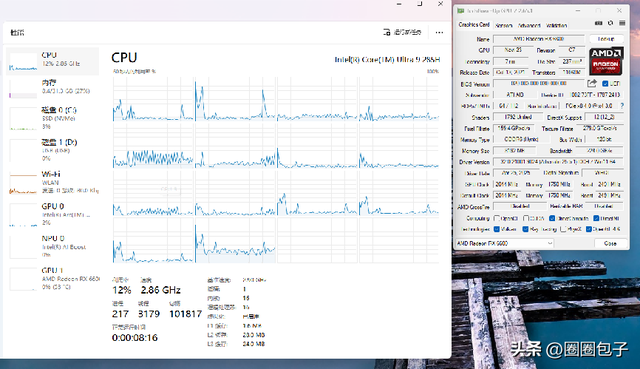Click the Close button in GPU-Z
640x369 pixels.
(x=610, y=243)
